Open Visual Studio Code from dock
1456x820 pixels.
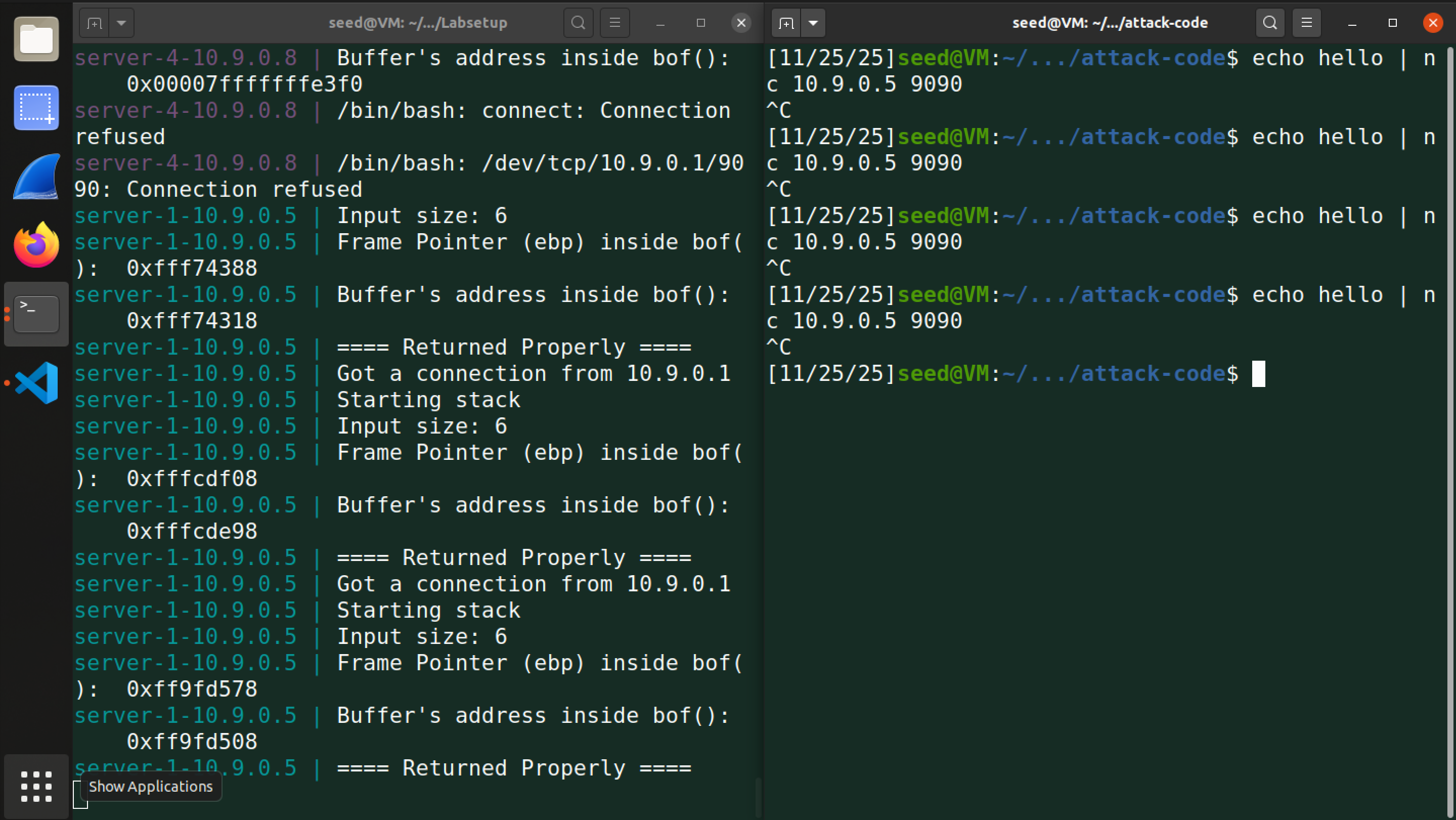coord(36,383)
